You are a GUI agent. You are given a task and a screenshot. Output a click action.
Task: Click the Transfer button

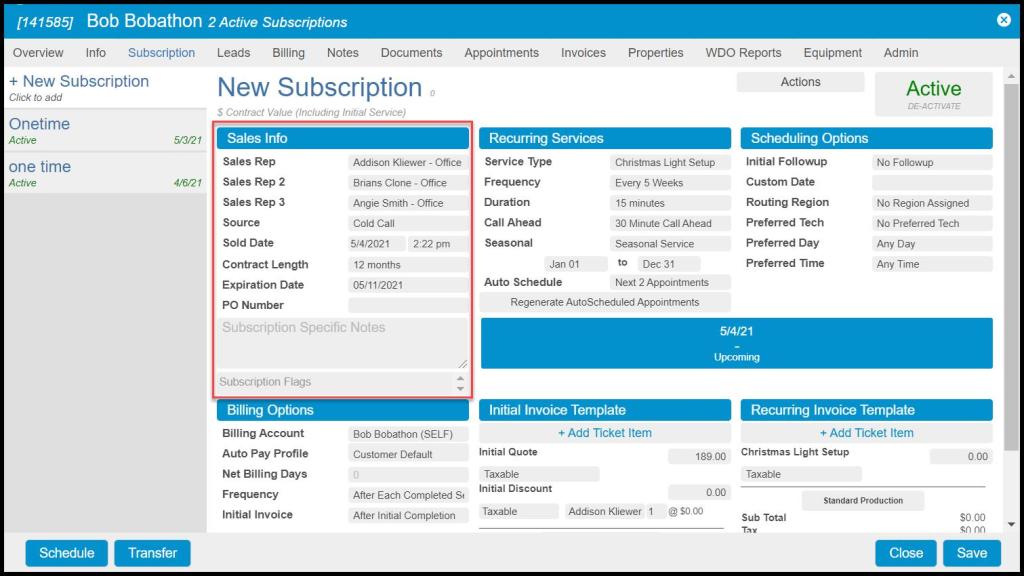pos(152,553)
